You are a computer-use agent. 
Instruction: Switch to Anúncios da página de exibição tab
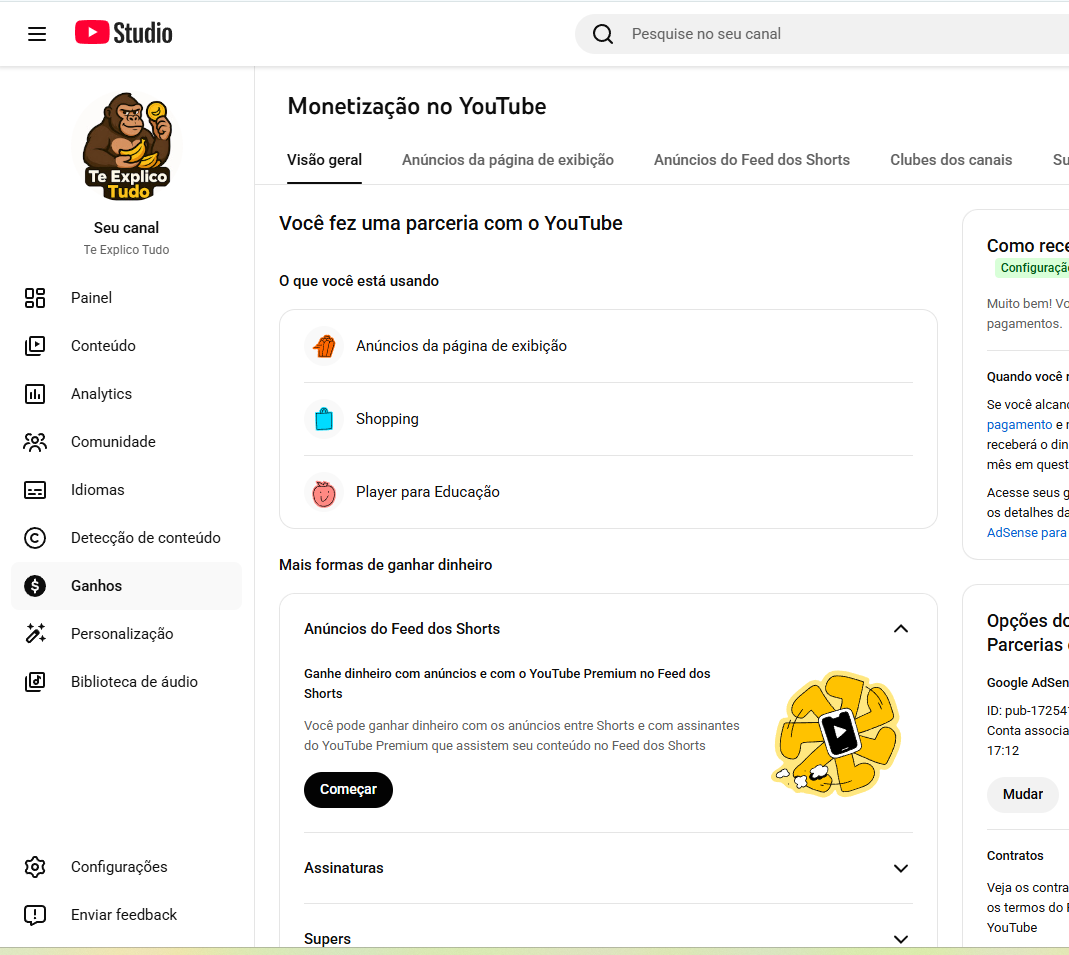(508, 160)
